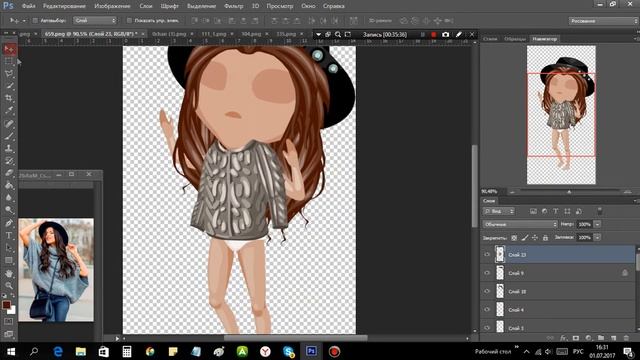Toggle Показать упр. элем. checkbox

tap(129, 20)
